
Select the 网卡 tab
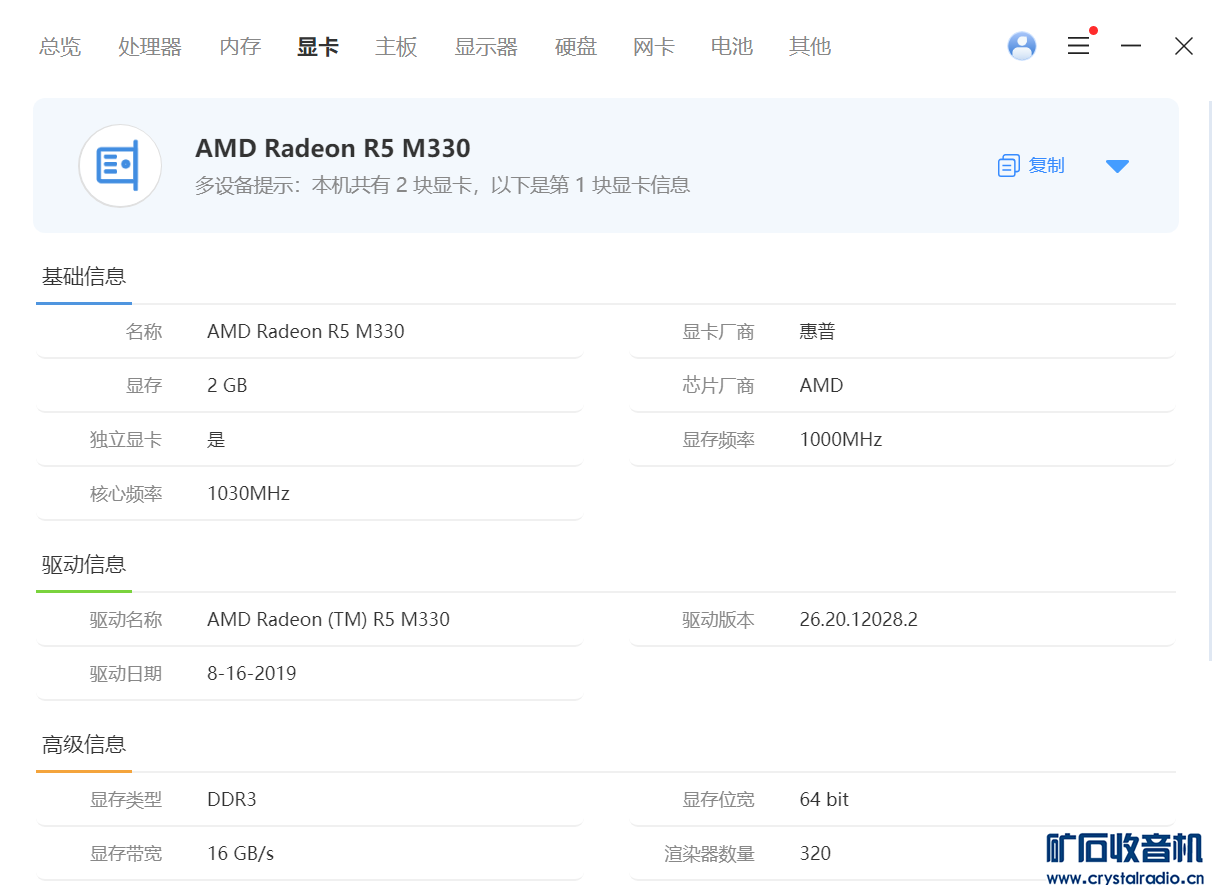(654, 47)
